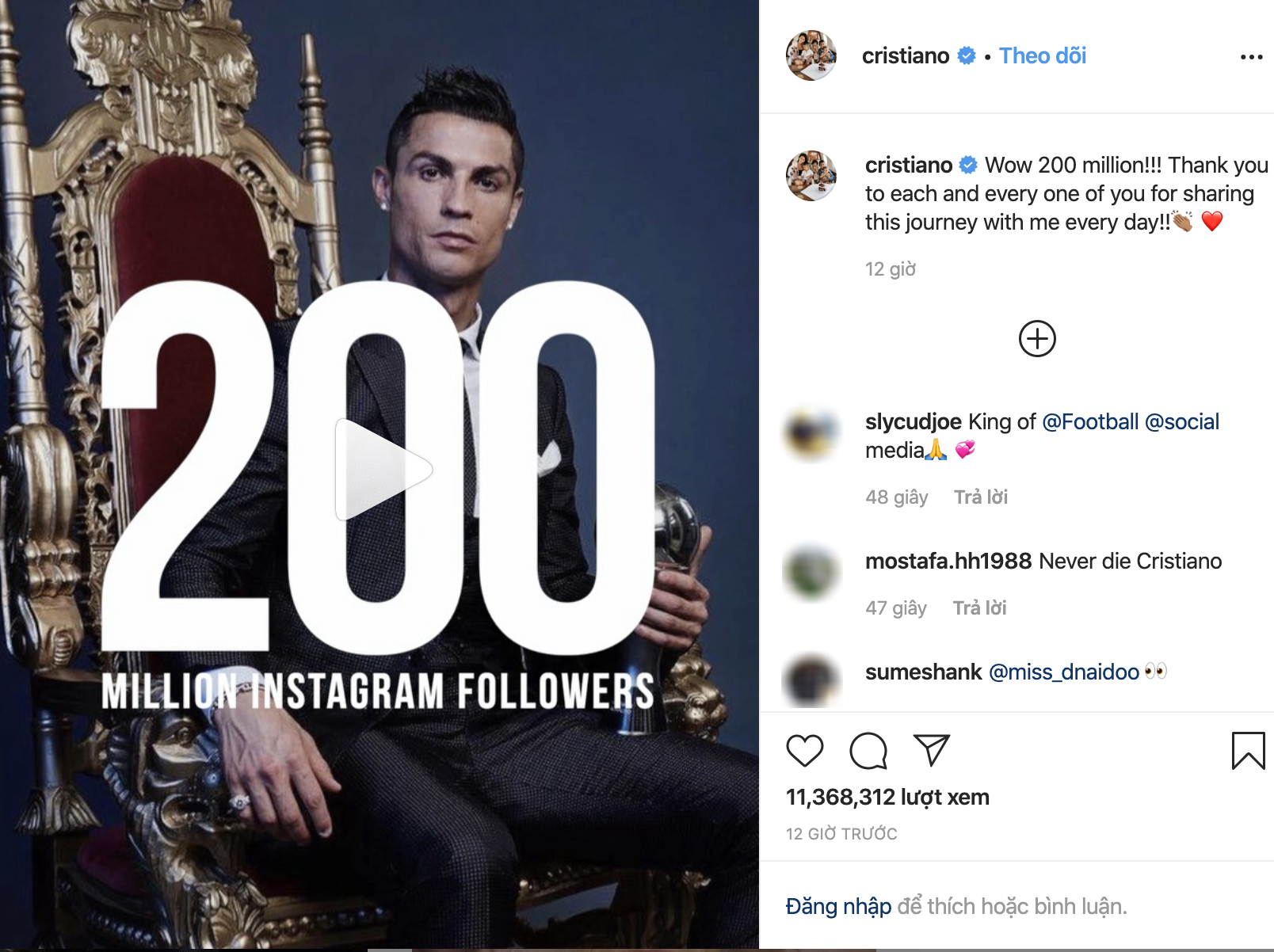This screenshot has width=1274, height=952.
Task: Click Đăng nhập login link
Action: (x=838, y=906)
